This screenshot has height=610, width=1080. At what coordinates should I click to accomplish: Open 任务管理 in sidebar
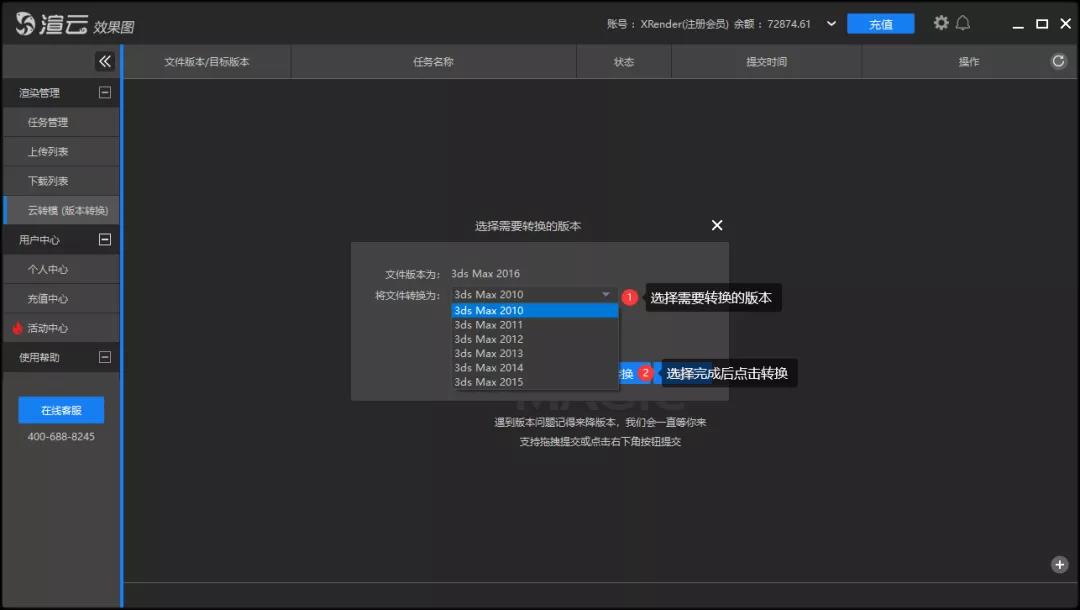coord(48,122)
